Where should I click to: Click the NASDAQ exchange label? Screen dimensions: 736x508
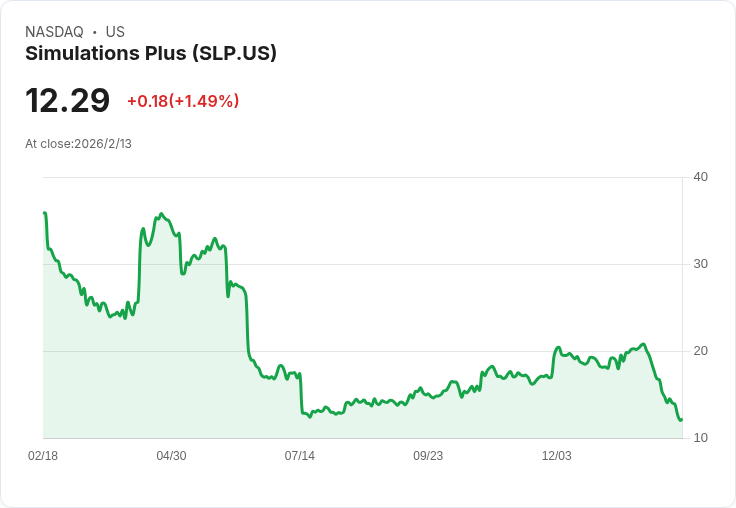click(x=54, y=32)
